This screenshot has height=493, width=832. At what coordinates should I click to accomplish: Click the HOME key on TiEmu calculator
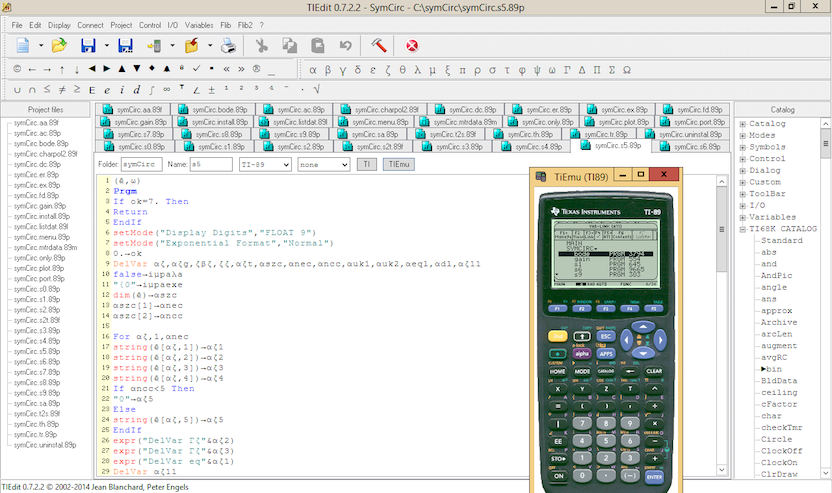558,371
